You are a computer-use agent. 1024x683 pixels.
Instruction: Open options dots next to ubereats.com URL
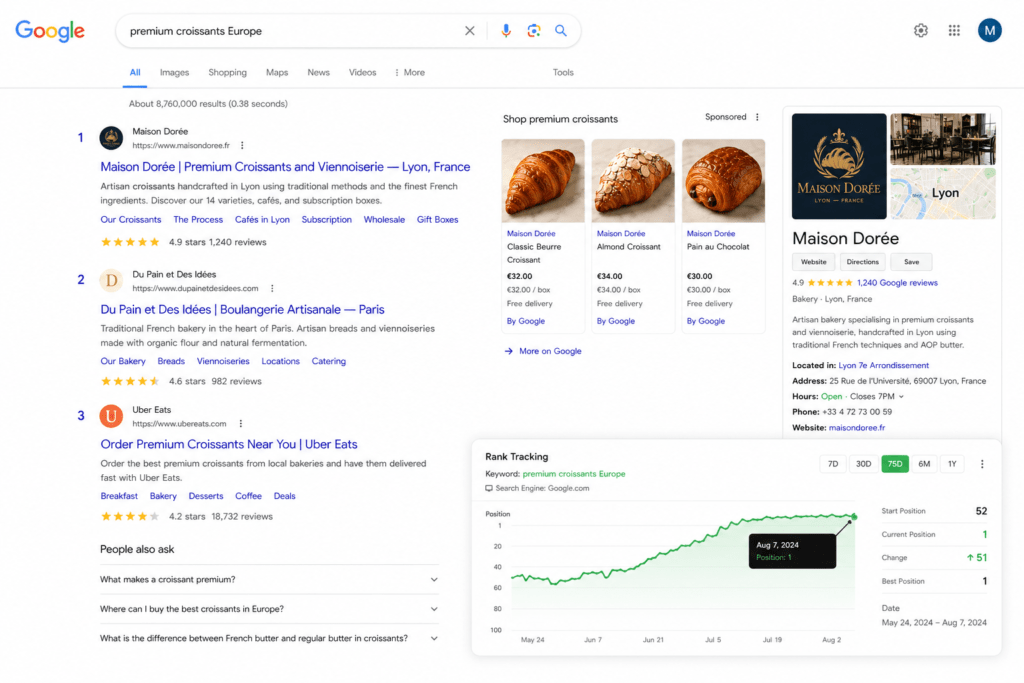(x=241, y=424)
